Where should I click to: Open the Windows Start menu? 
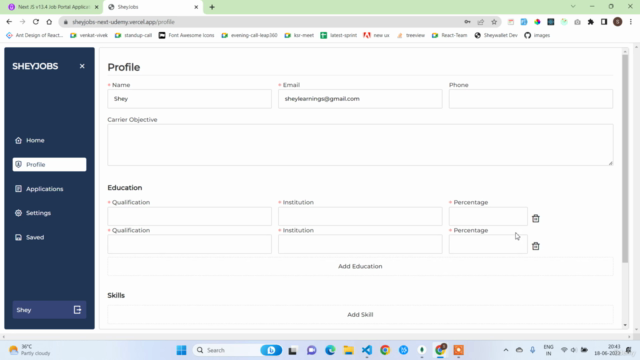point(182,350)
